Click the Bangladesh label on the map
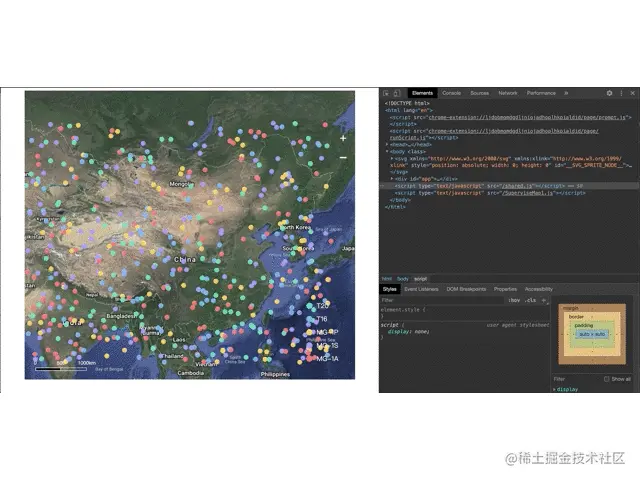The width and height of the screenshot is (640, 480). 121,316
